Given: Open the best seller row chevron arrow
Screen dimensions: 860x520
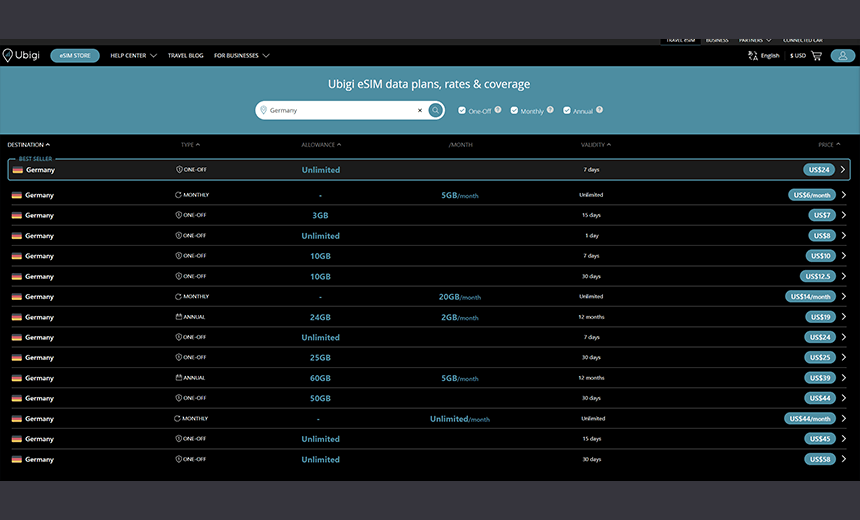Looking at the screenshot, I should coord(843,169).
